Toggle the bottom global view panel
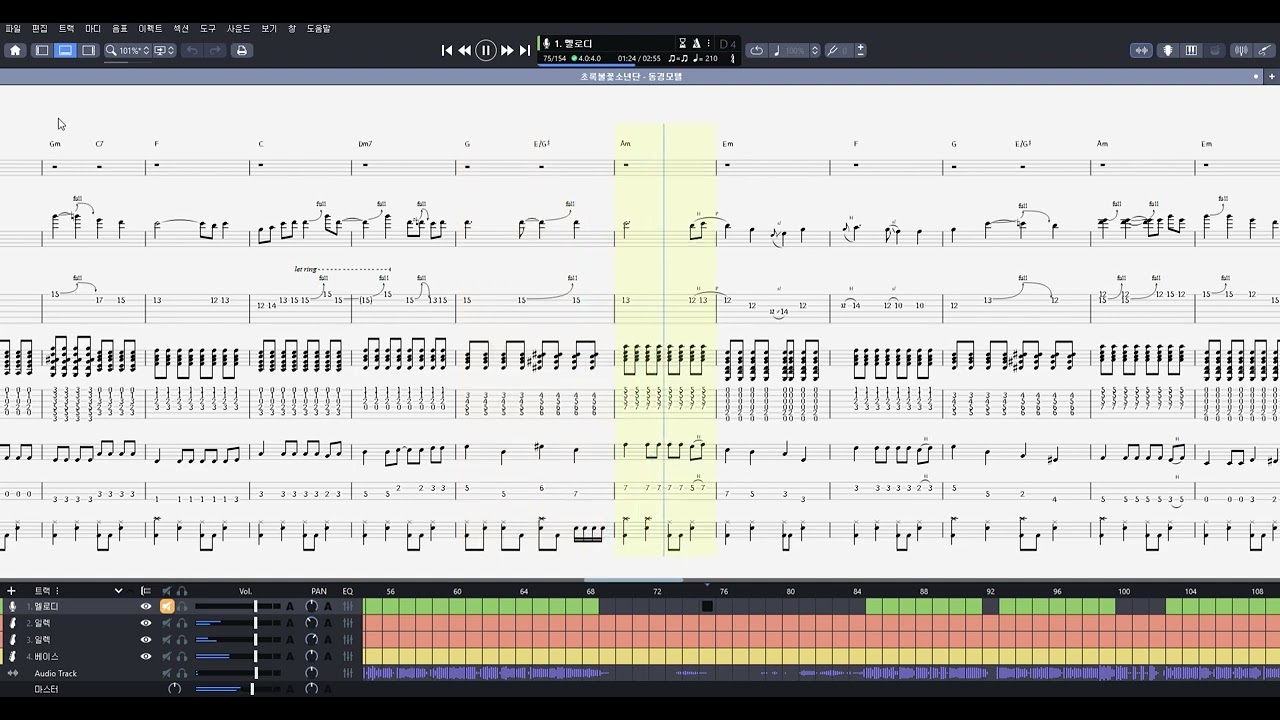1280x720 pixels. pyautogui.click(x=65, y=50)
